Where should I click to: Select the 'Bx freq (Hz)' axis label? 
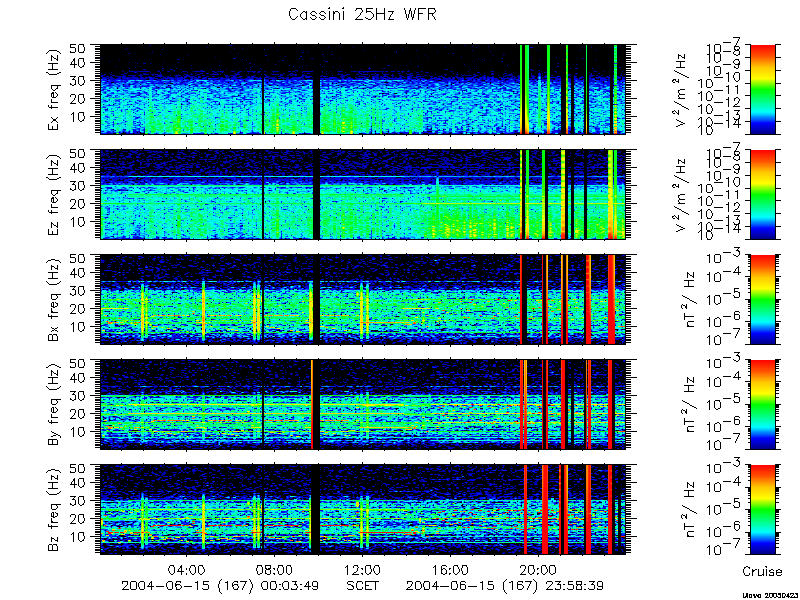pyautogui.click(x=55, y=299)
